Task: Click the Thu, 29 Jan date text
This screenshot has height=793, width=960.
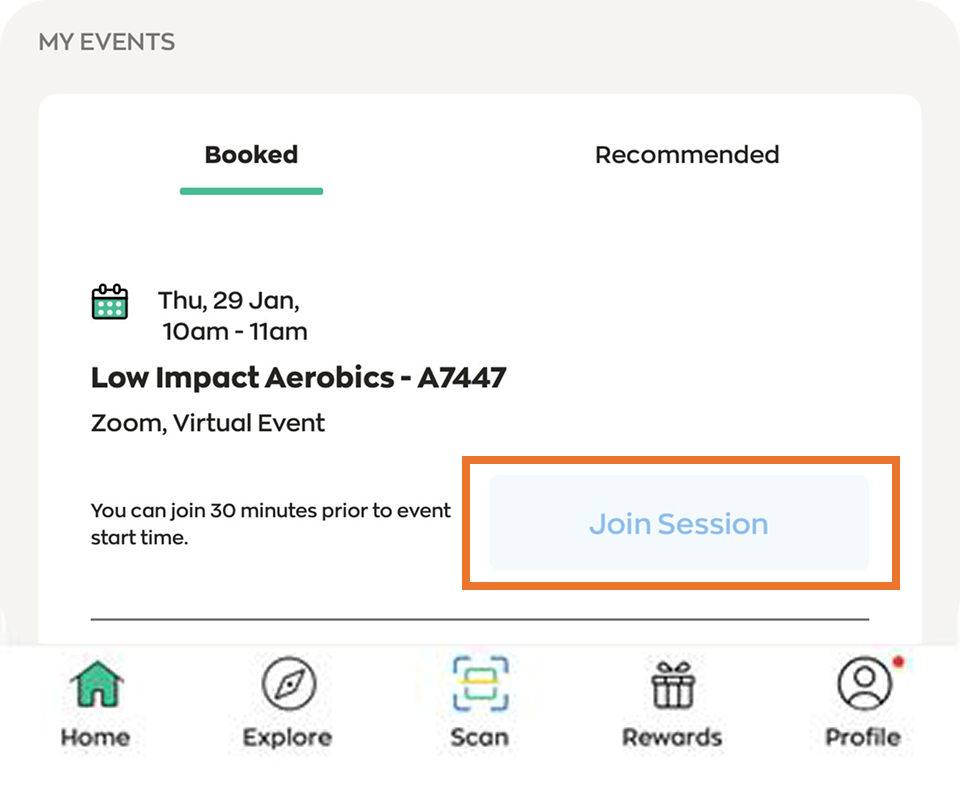Action: tap(229, 301)
